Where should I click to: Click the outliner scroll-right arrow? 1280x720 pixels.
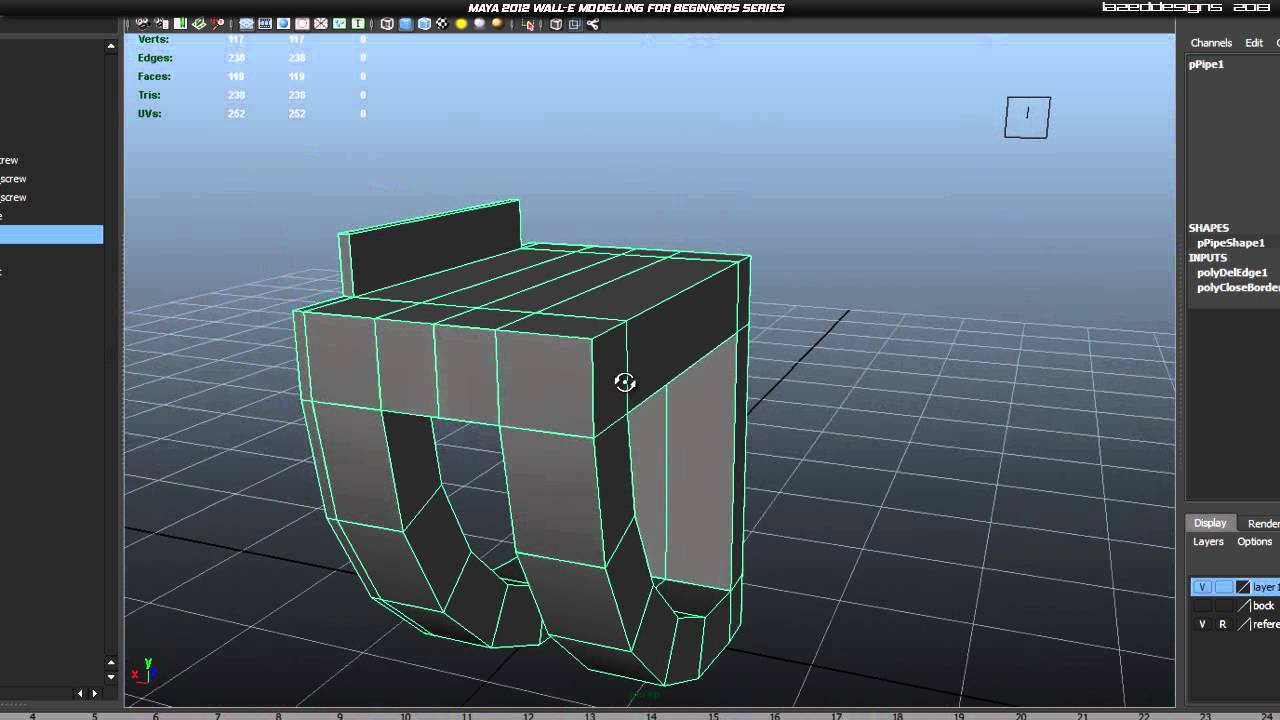[x=95, y=693]
